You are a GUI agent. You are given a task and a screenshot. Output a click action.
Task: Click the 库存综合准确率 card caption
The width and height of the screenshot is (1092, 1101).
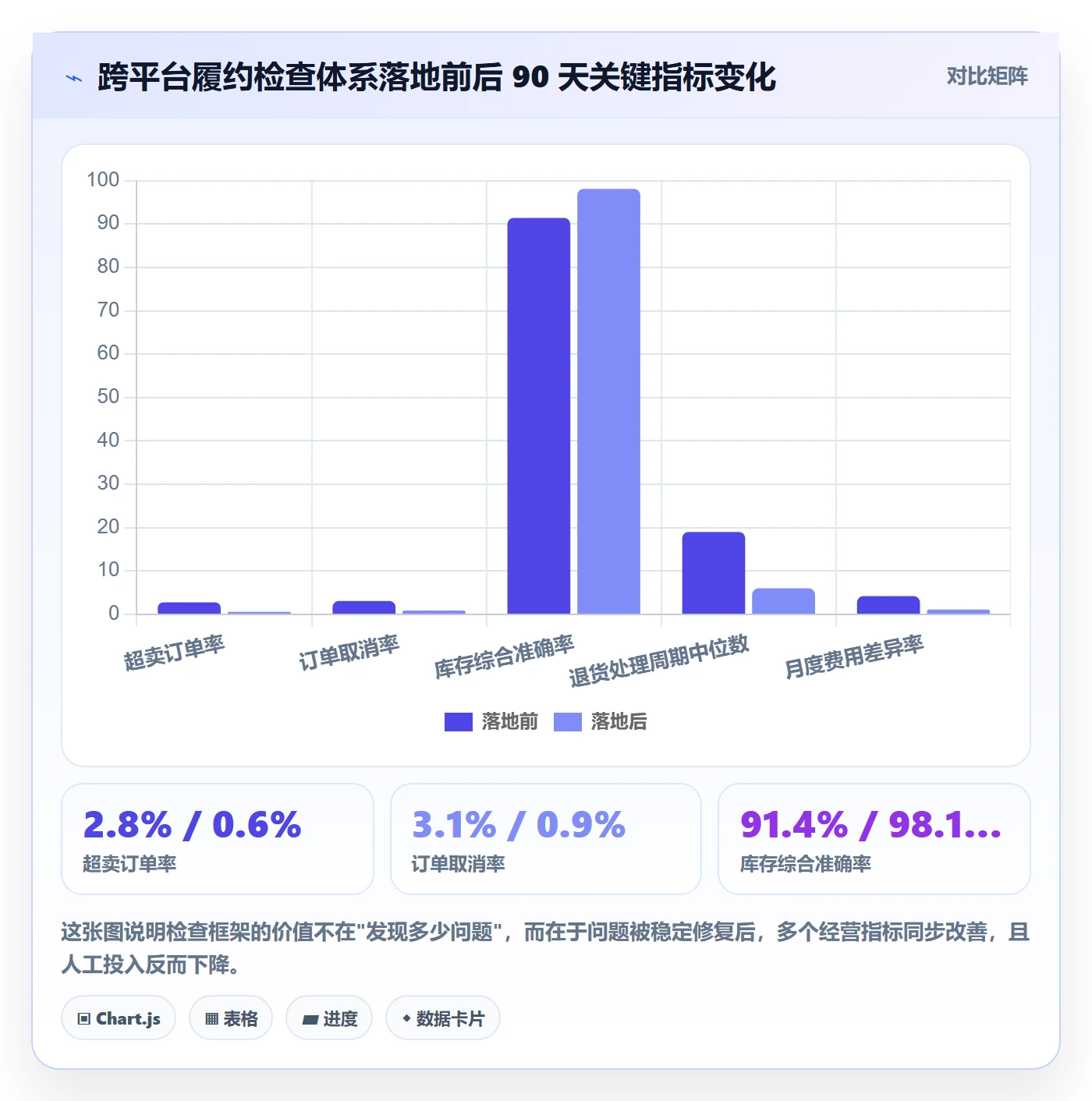click(x=806, y=864)
